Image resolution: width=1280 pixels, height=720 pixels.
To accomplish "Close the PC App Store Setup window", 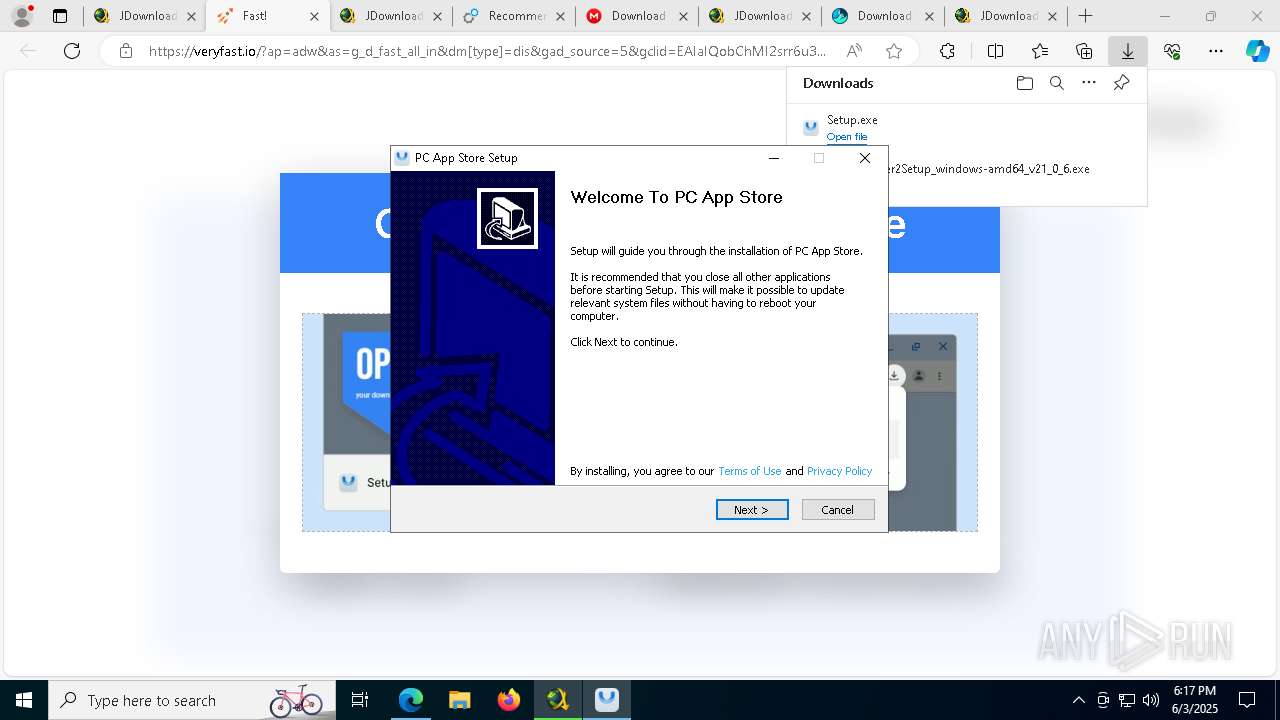I will point(865,158).
